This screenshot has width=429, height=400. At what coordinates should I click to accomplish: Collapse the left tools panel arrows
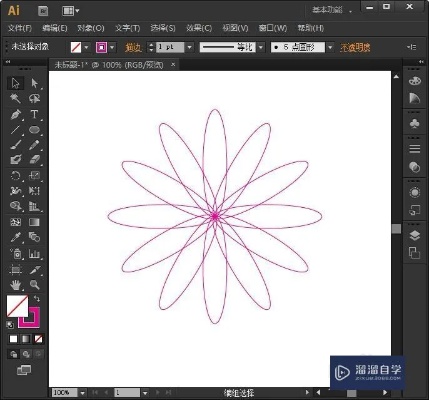[7, 62]
